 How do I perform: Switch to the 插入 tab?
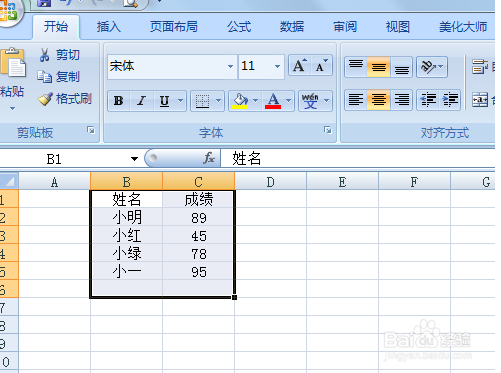109,27
